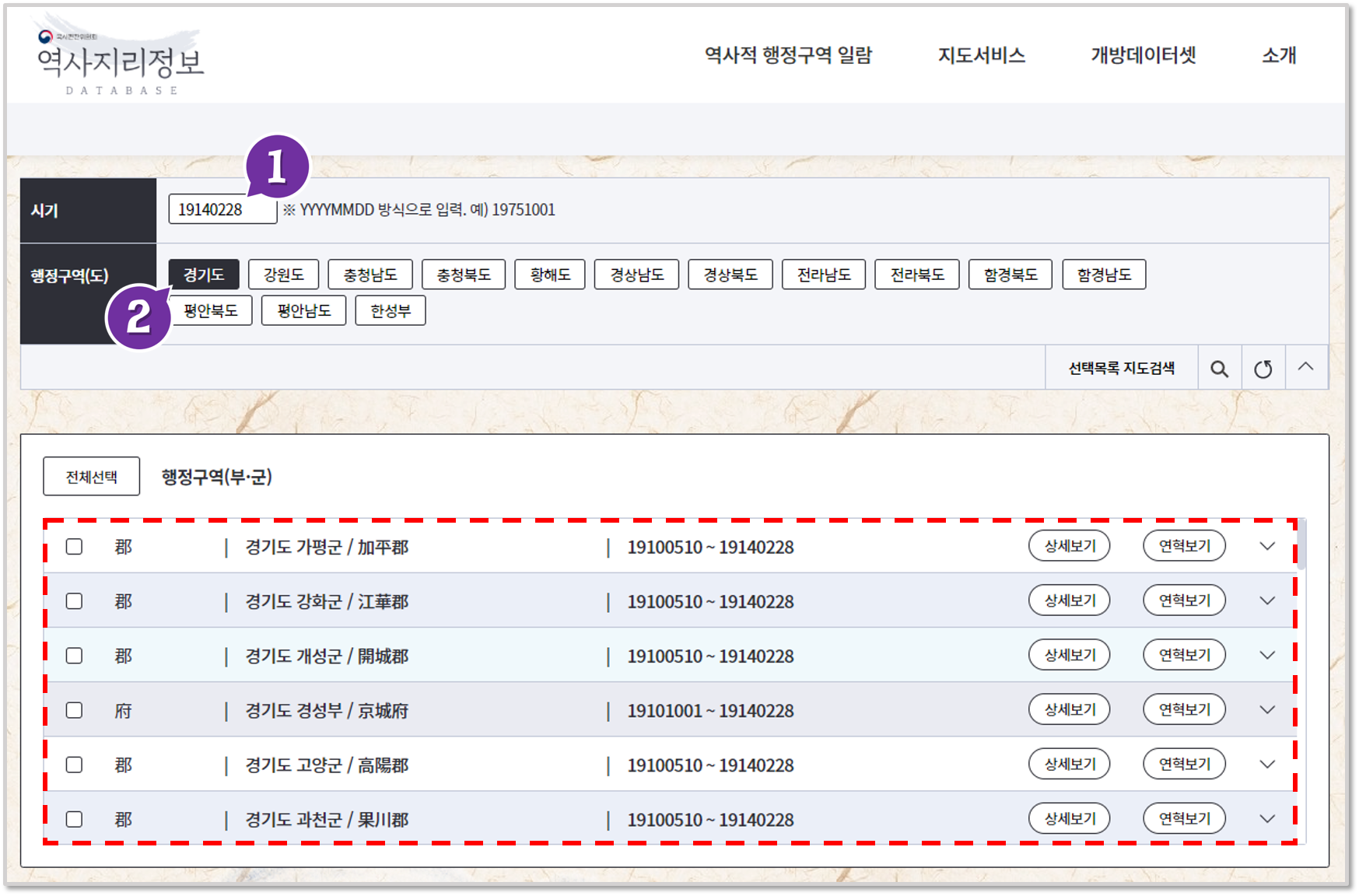Viewport: 1359px width, 896px height.
Task: Select the 한성부 button
Action: [x=391, y=310]
